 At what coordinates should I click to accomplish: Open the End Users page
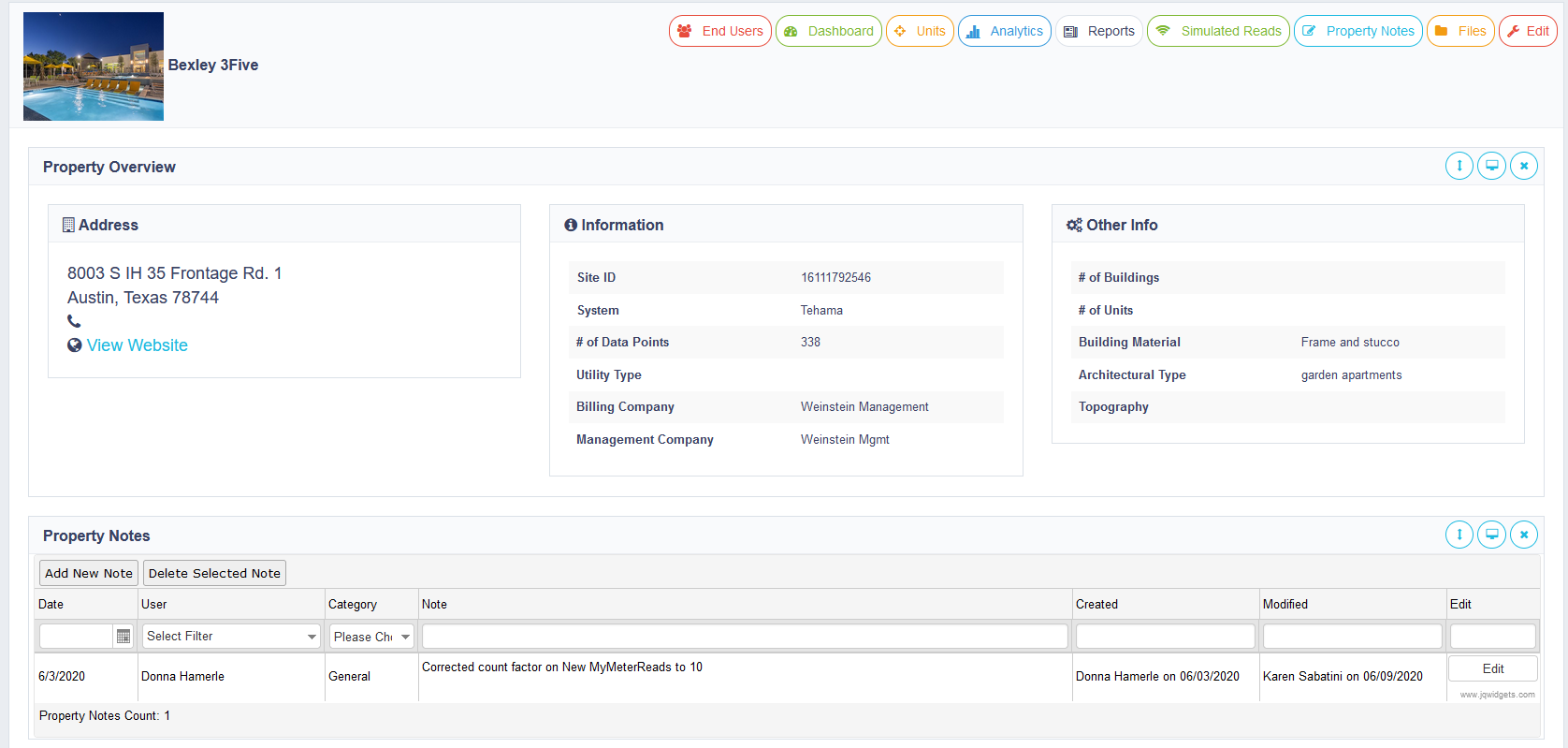click(719, 31)
